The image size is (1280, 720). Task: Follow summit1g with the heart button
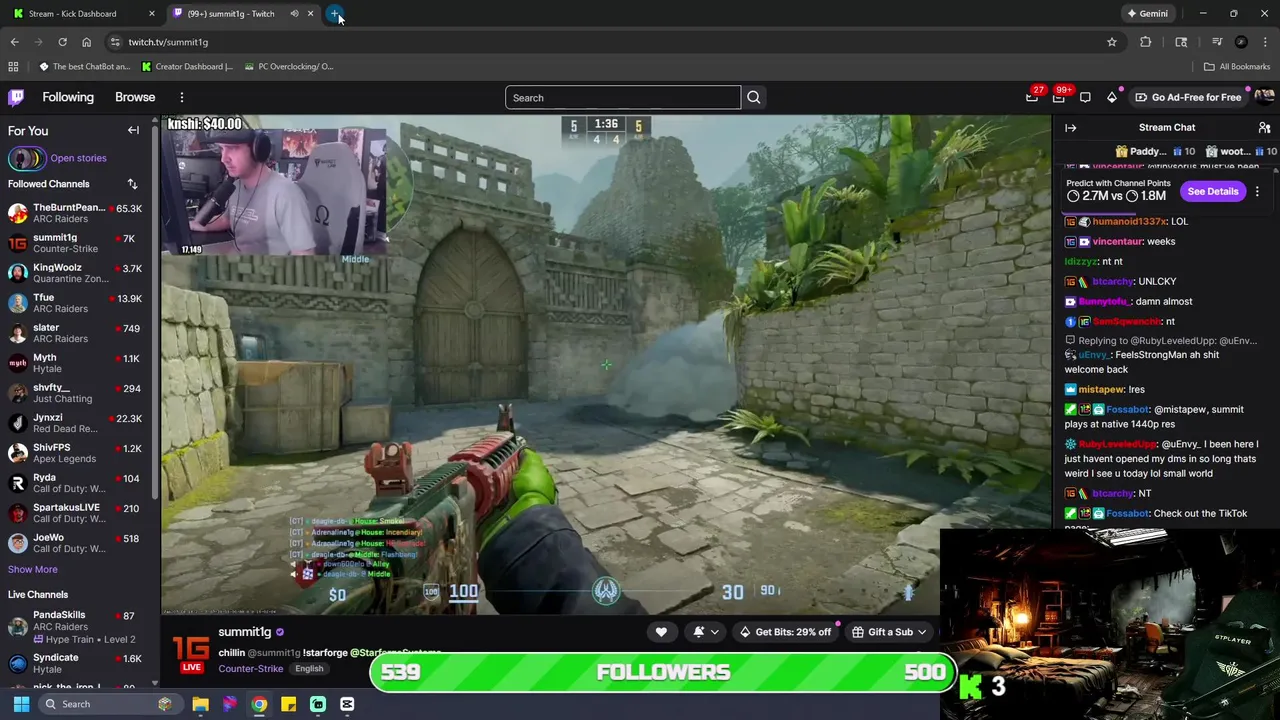click(x=661, y=632)
